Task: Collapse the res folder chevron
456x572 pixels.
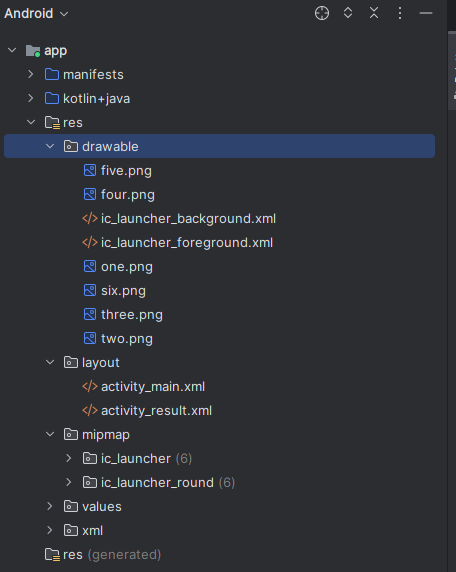Action: [x=31, y=122]
